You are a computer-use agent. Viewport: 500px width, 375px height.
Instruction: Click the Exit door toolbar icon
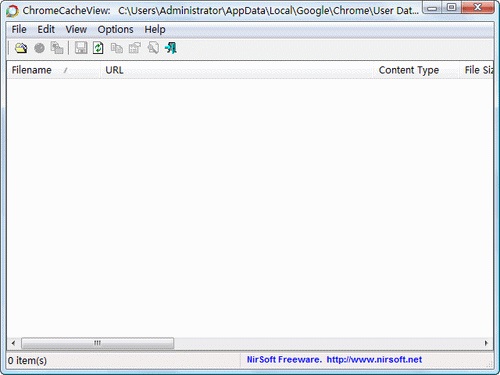click(x=171, y=48)
